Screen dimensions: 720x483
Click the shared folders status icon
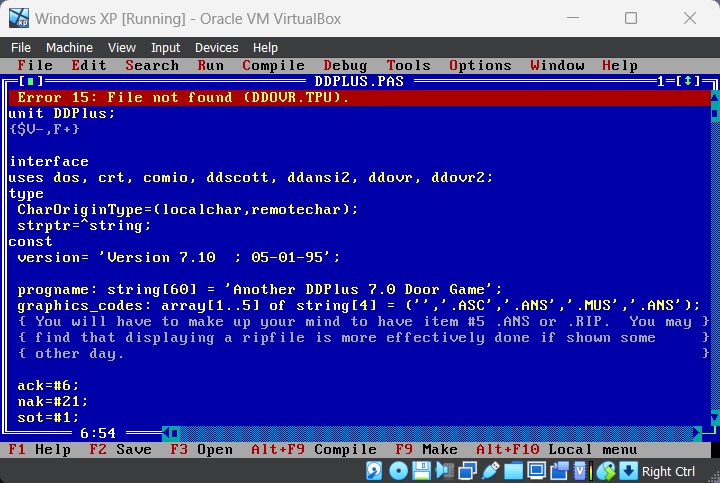(513, 471)
